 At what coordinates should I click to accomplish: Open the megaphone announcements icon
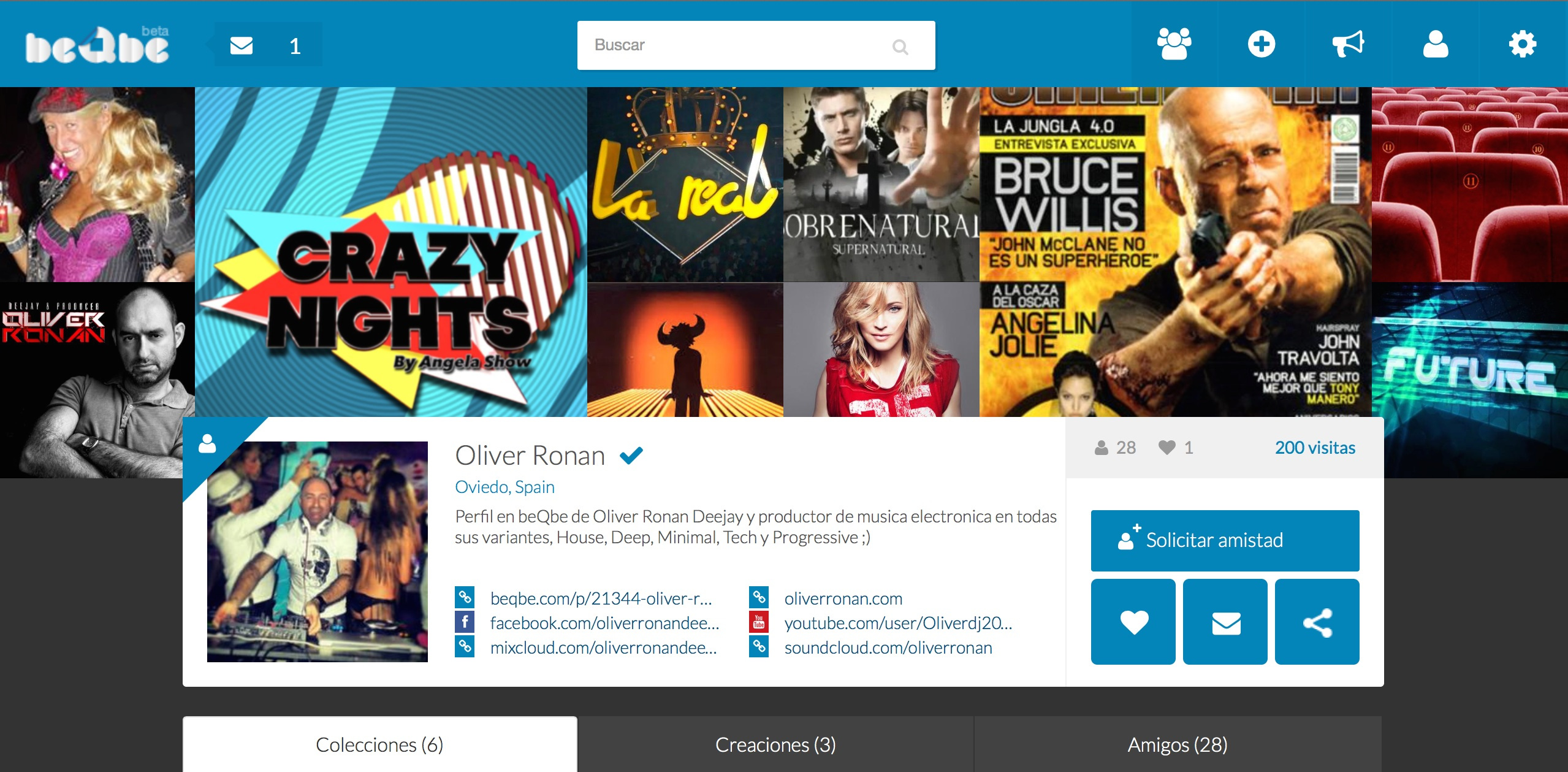coord(1348,44)
